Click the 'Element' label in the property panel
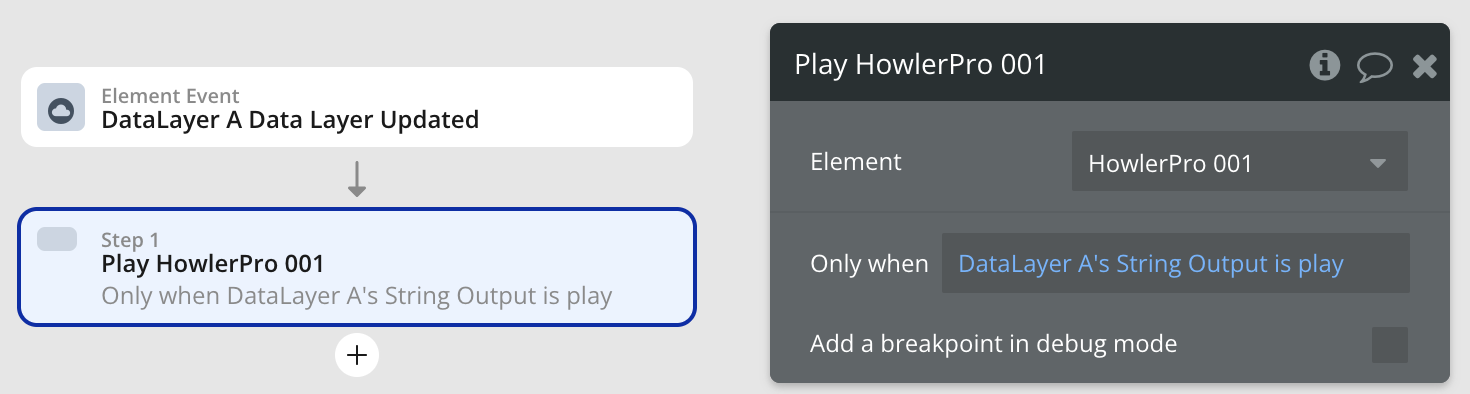Screen dimensions: 1470x394 pos(856,161)
